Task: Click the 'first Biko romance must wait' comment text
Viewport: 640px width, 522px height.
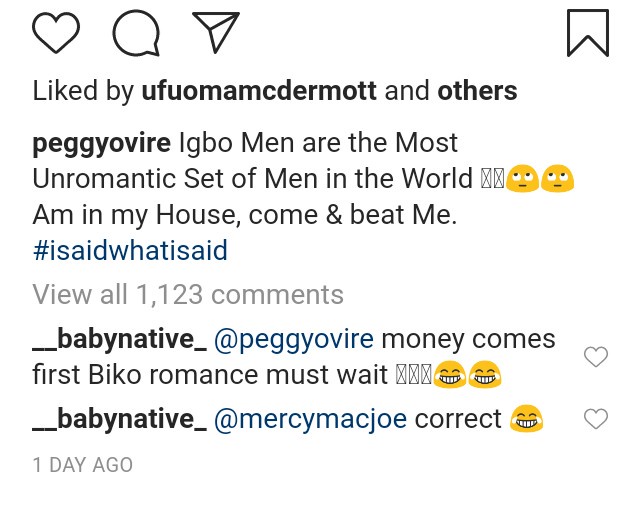Action: point(210,375)
